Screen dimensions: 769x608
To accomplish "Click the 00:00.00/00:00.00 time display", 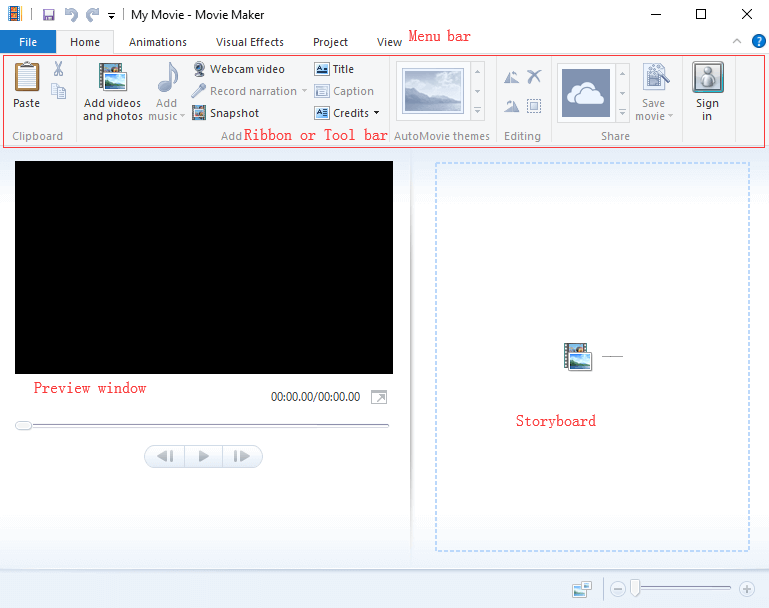I will (x=315, y=397).
